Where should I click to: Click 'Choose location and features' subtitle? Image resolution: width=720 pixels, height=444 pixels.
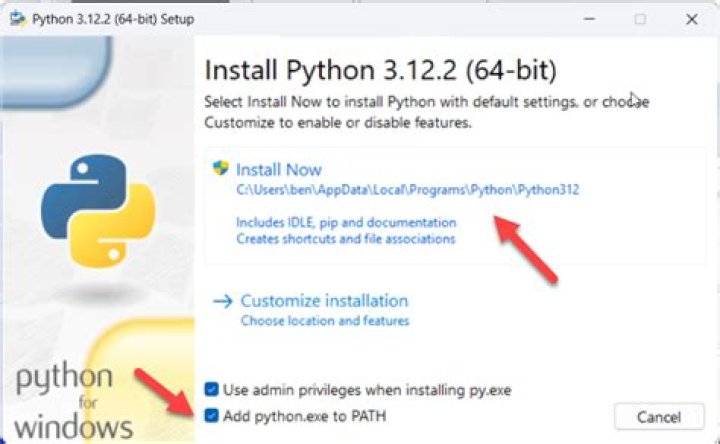coord(325,320)
